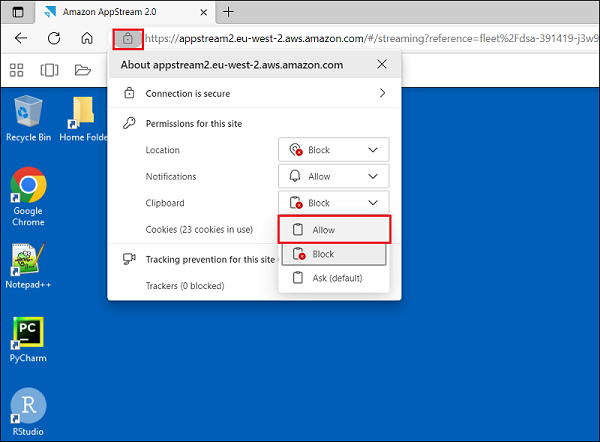This screenshot has height=442, width=600.
Task: Open the Notifications permission dropdown
Action: pos(334,176)
